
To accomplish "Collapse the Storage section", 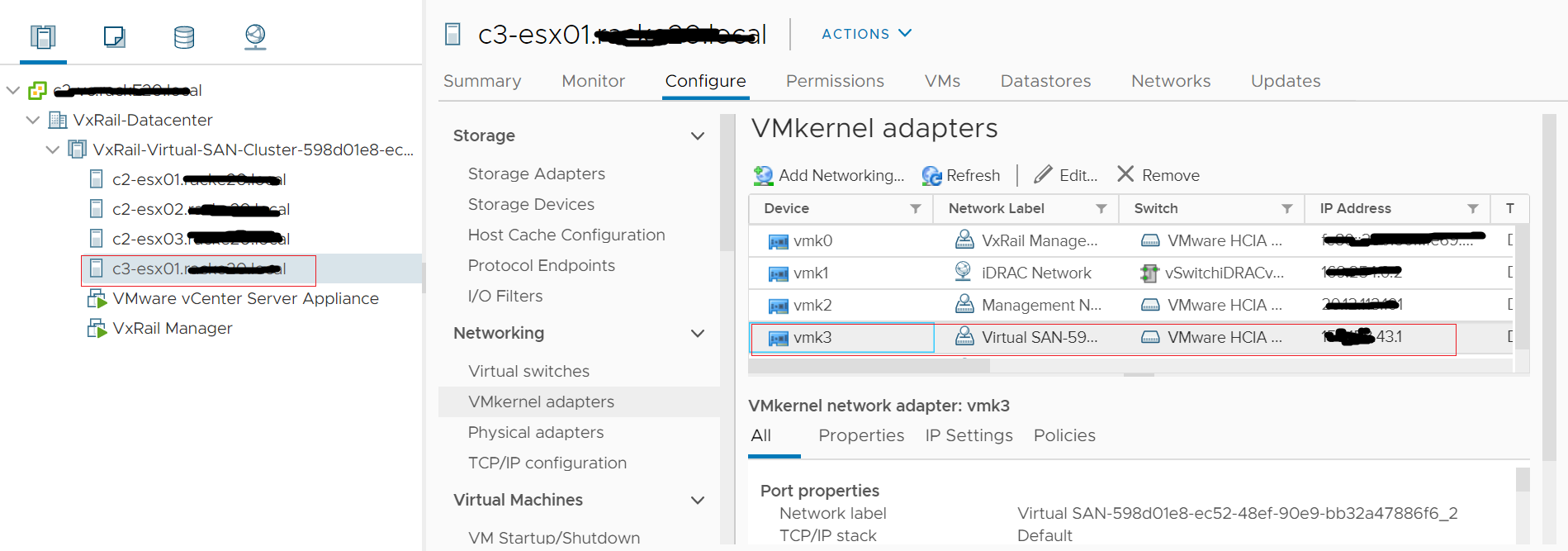I will 698,136.
